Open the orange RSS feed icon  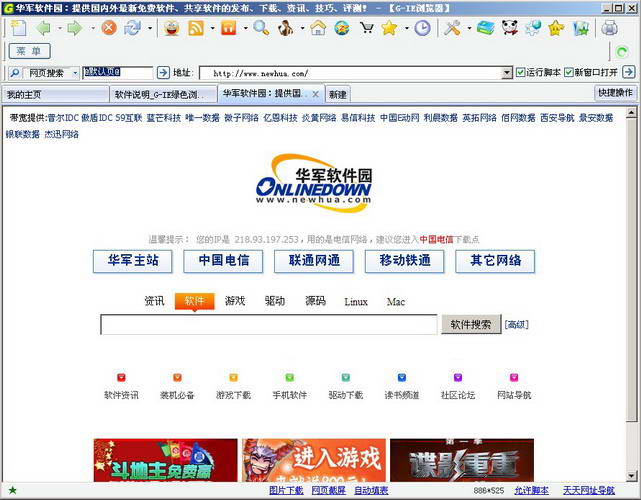(196, 28)
